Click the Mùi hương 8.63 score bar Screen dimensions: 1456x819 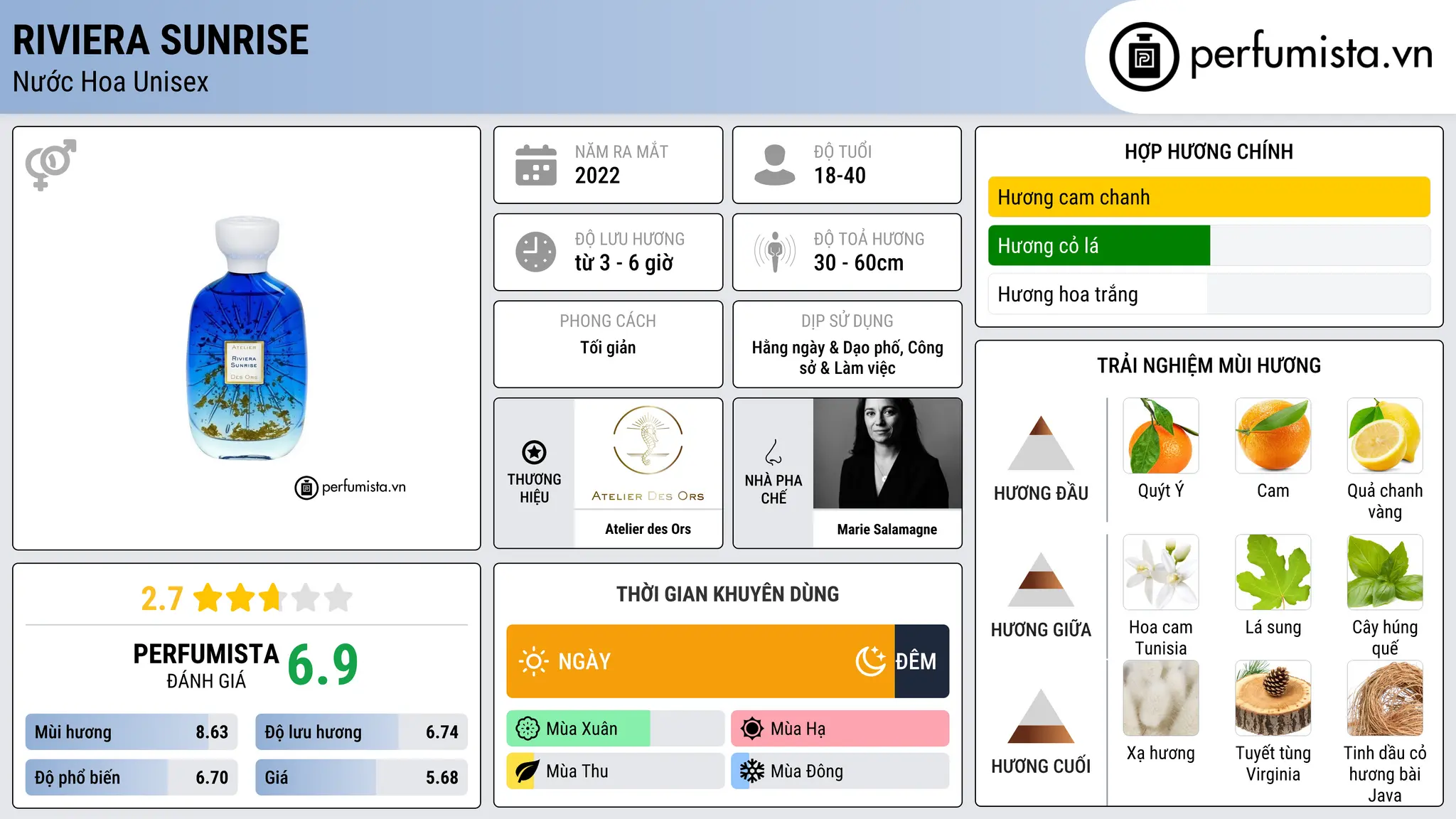pos(132,732)
